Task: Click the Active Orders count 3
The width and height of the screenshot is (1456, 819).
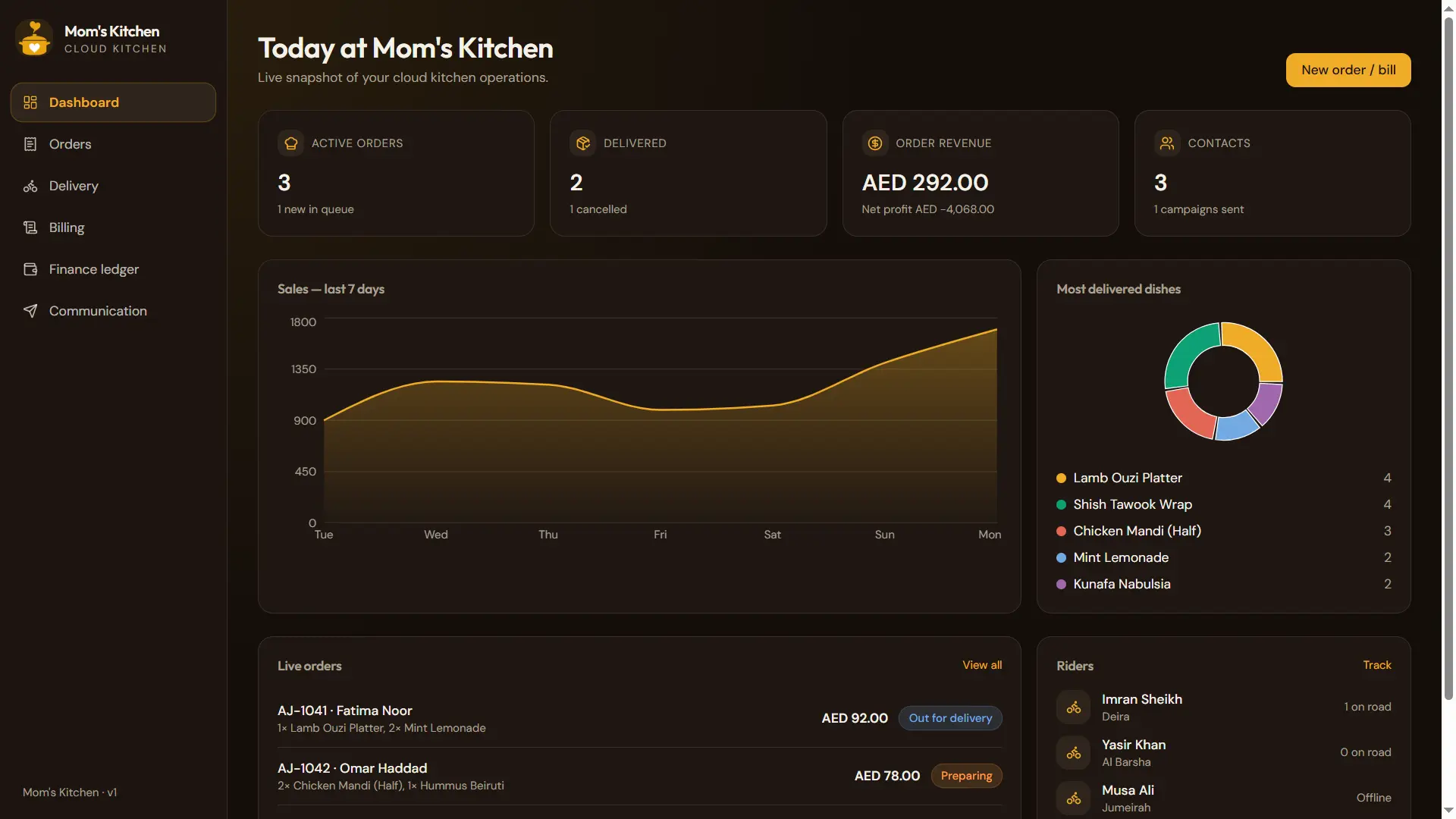Action: tap(284, 183)
